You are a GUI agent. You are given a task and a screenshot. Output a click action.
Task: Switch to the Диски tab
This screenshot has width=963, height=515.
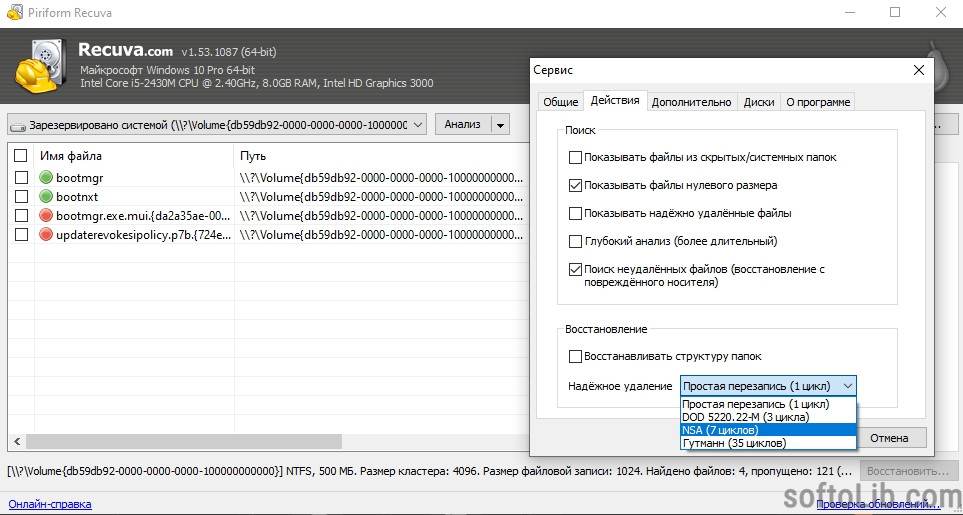coord(758,102)
